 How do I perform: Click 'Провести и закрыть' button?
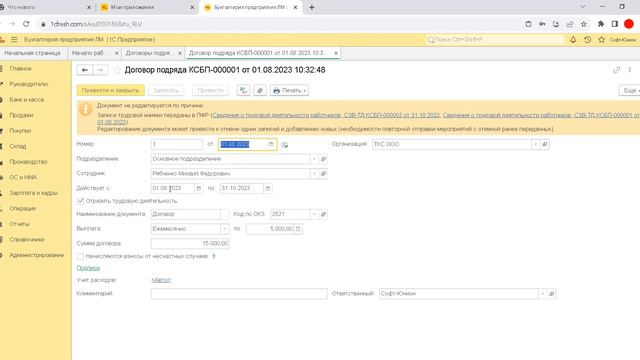[111, 90]
